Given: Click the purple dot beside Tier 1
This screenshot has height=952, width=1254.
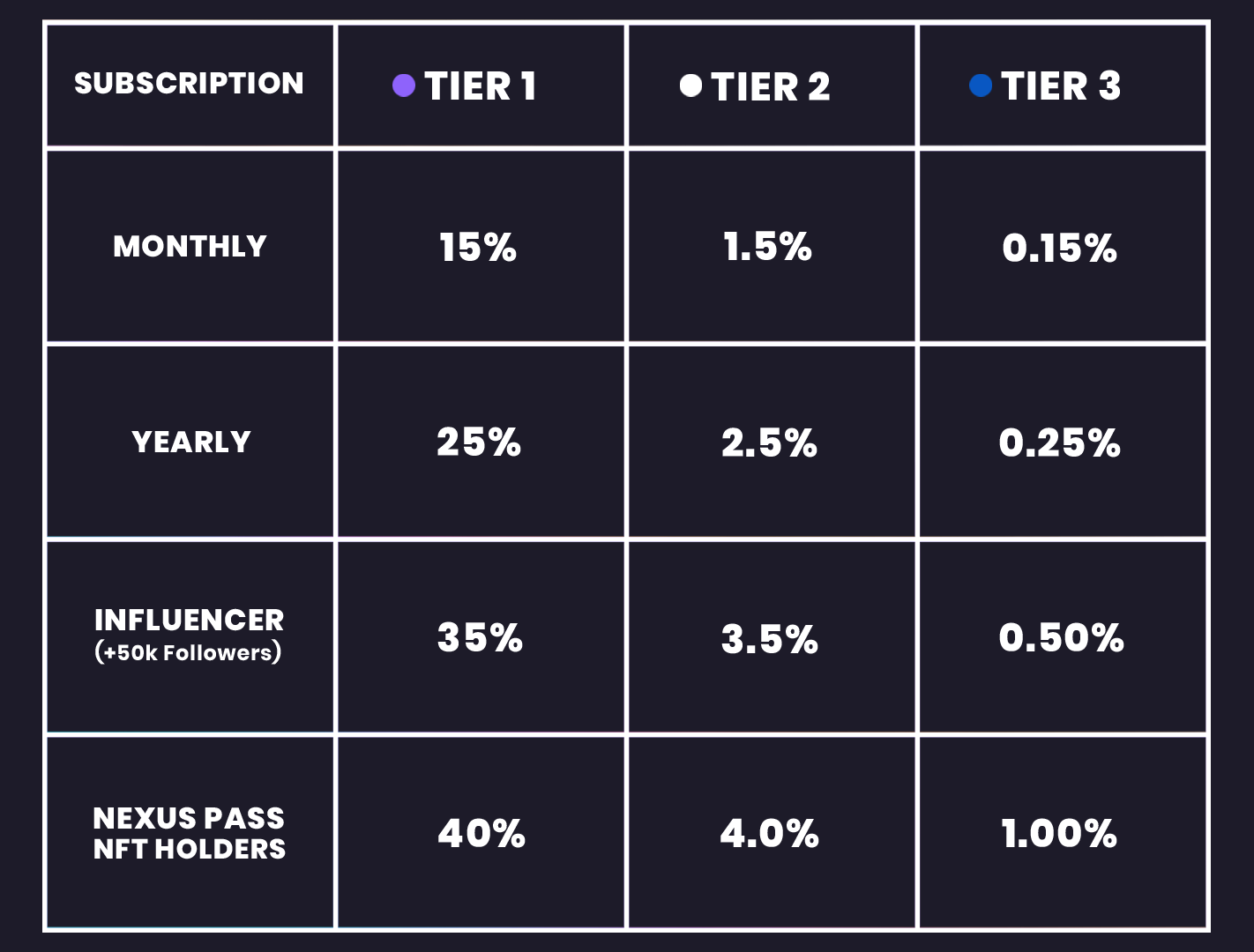Looking at the screenshot, I should click(x=404, y=86).
